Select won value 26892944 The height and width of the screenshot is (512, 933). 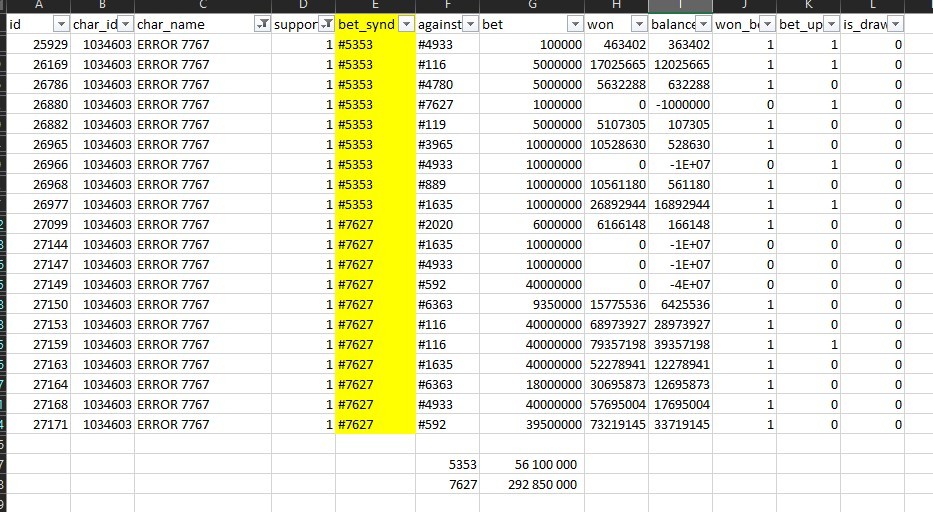pyautogui.click(x=616, y=205)
